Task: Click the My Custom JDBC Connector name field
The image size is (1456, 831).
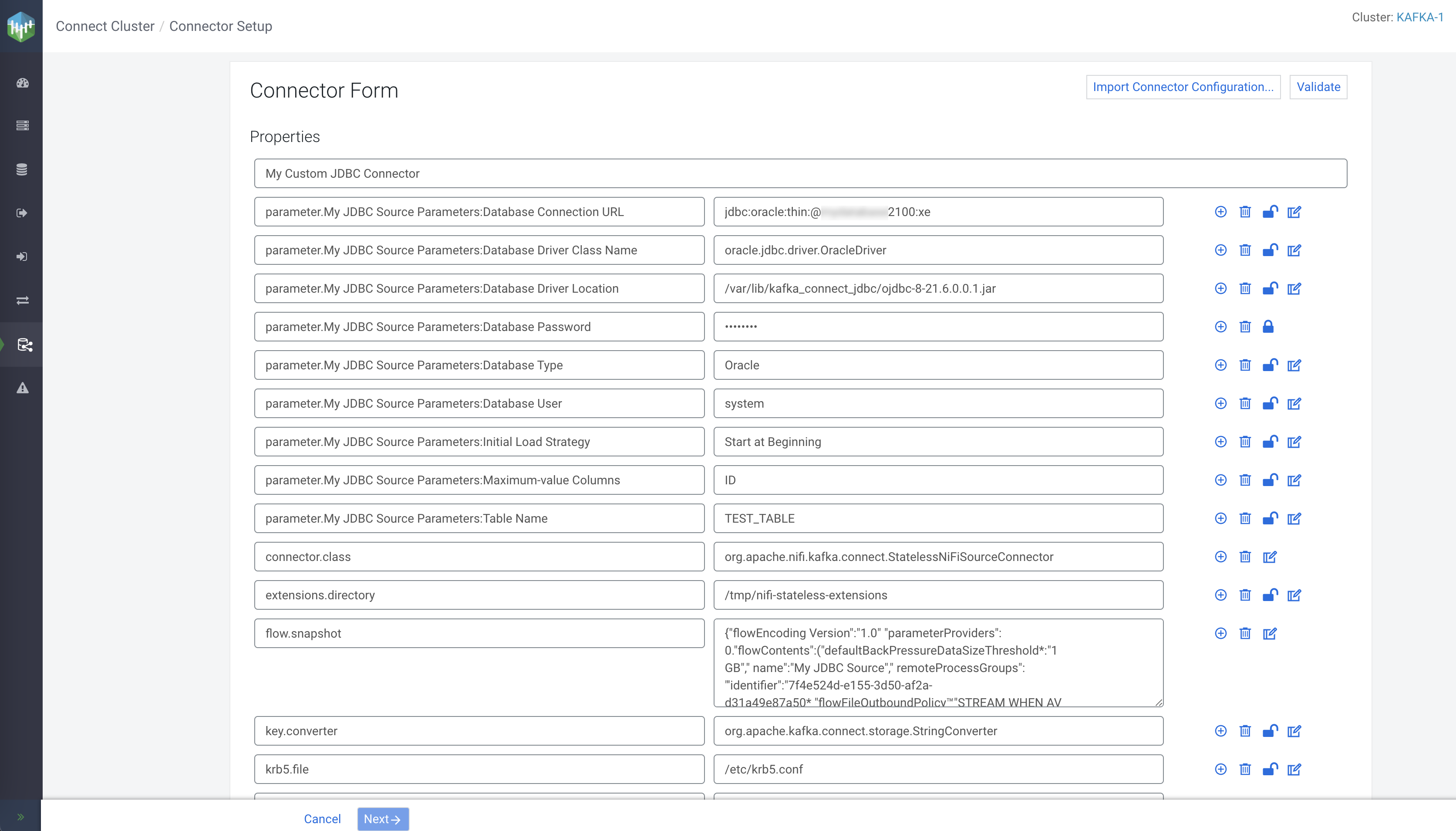Action: coord(800,173)
